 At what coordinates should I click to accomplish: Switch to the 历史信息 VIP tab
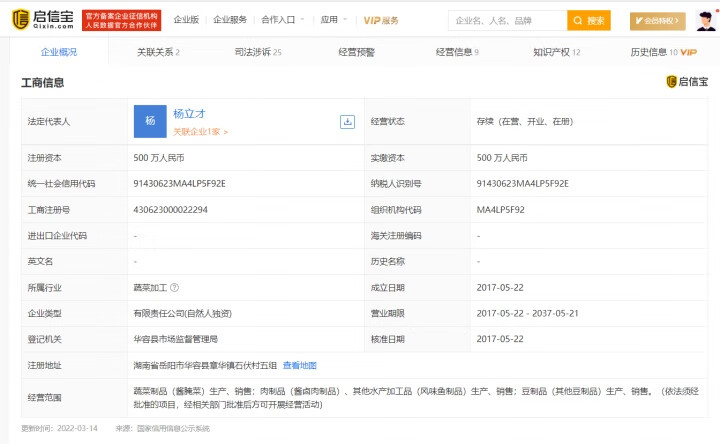[x=664, y=52]
